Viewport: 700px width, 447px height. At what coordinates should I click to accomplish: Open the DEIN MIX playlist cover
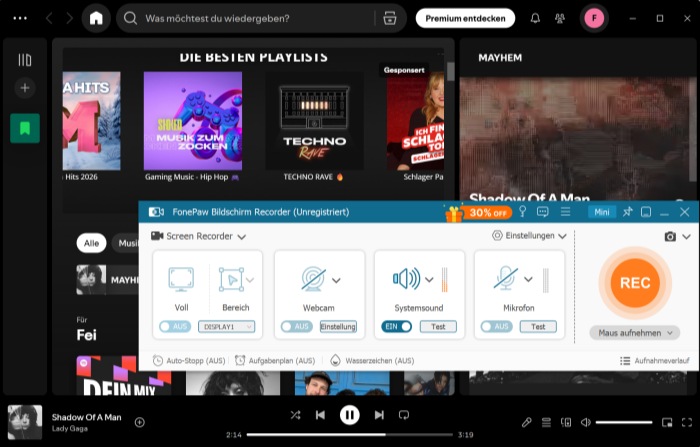coord(124,375)
